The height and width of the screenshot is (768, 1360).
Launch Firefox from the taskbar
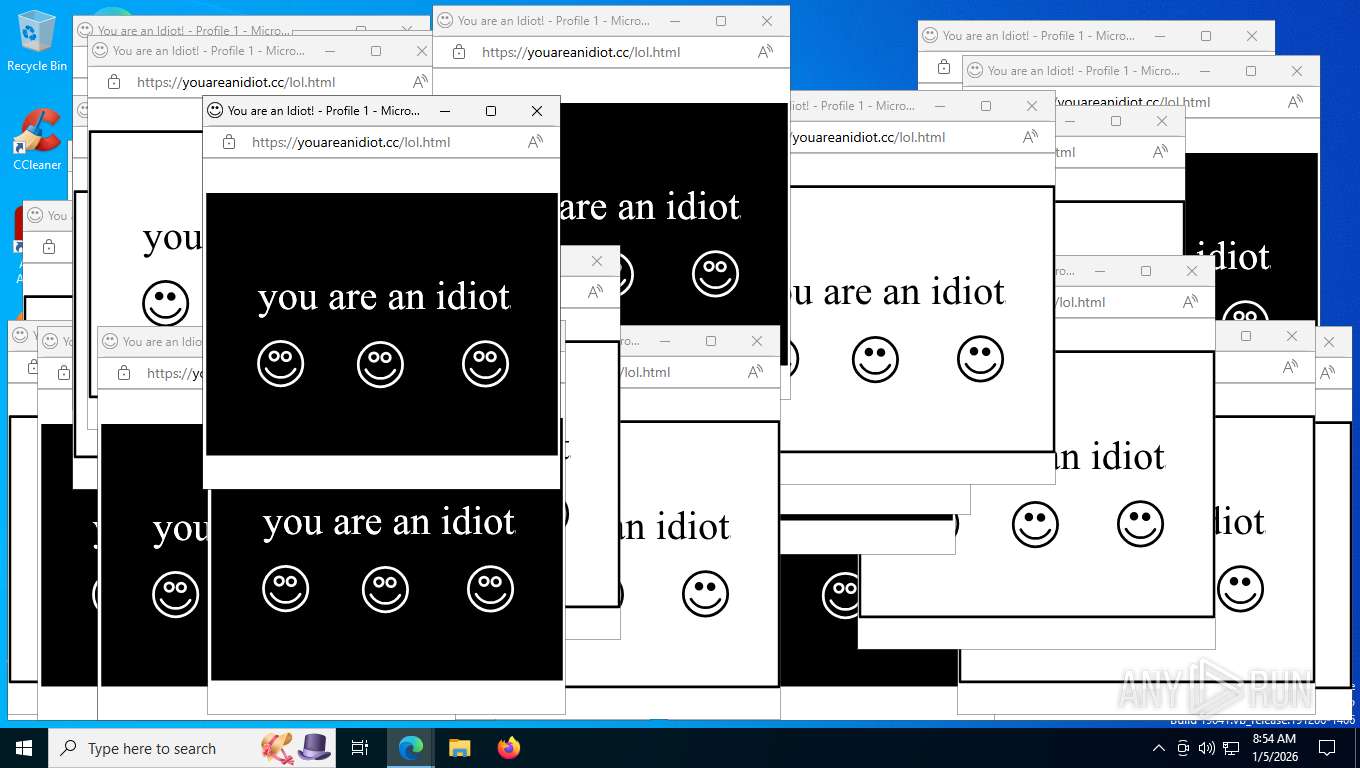point(509,748)
